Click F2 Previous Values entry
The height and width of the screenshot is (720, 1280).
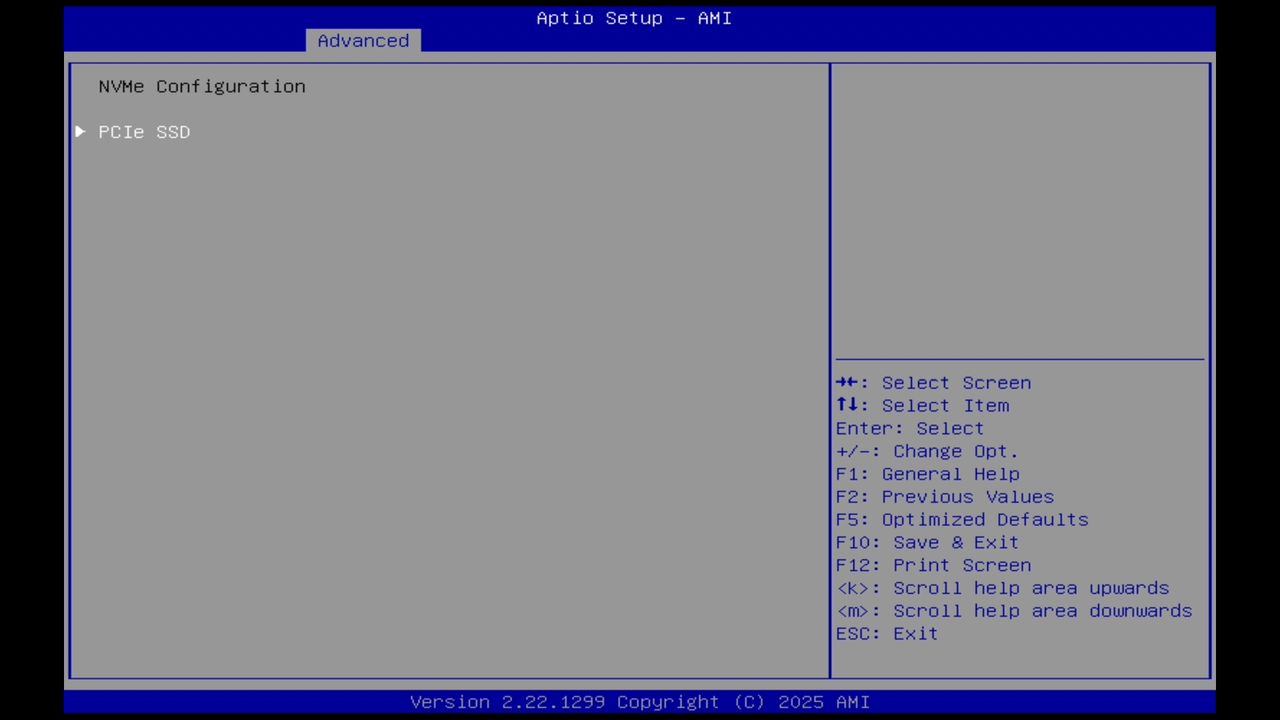[944, 496]
